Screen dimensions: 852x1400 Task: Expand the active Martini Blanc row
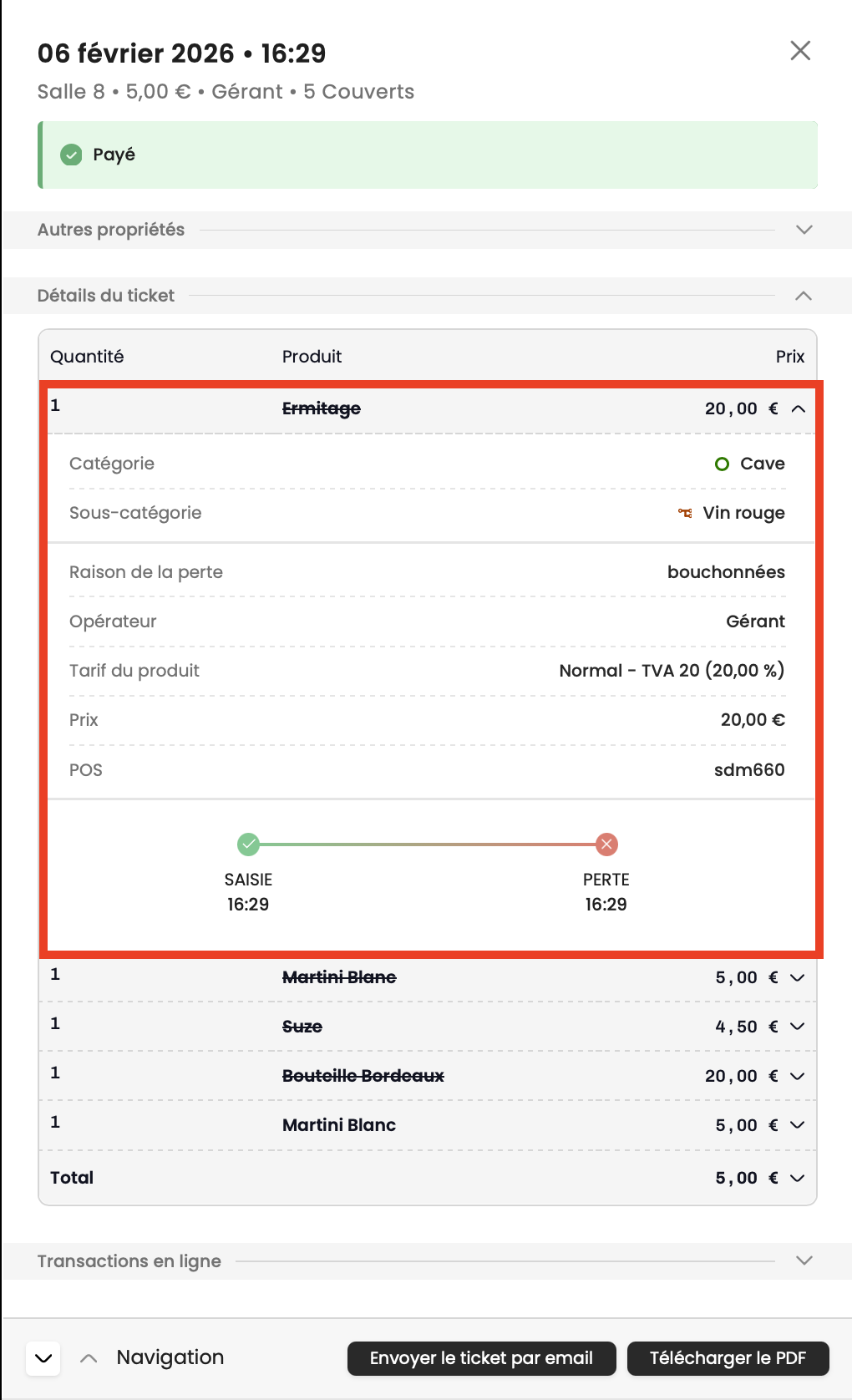[798, 1125]
